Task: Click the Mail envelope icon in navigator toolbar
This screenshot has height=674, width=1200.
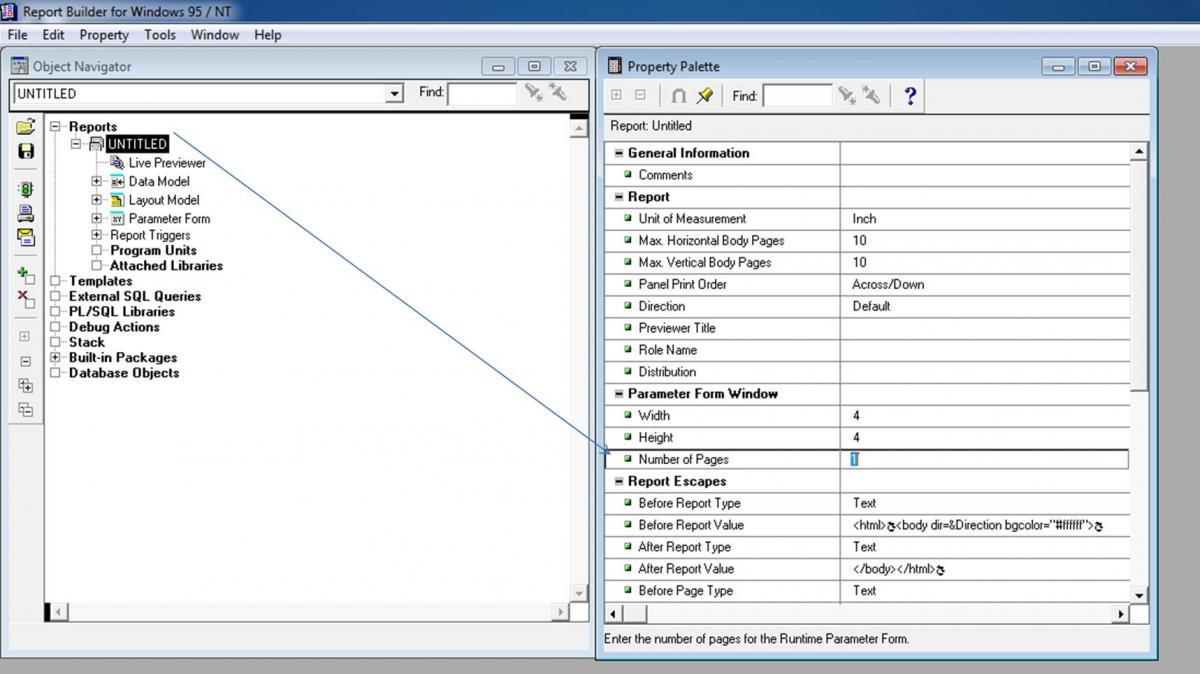Action: [x=26, y=237]
